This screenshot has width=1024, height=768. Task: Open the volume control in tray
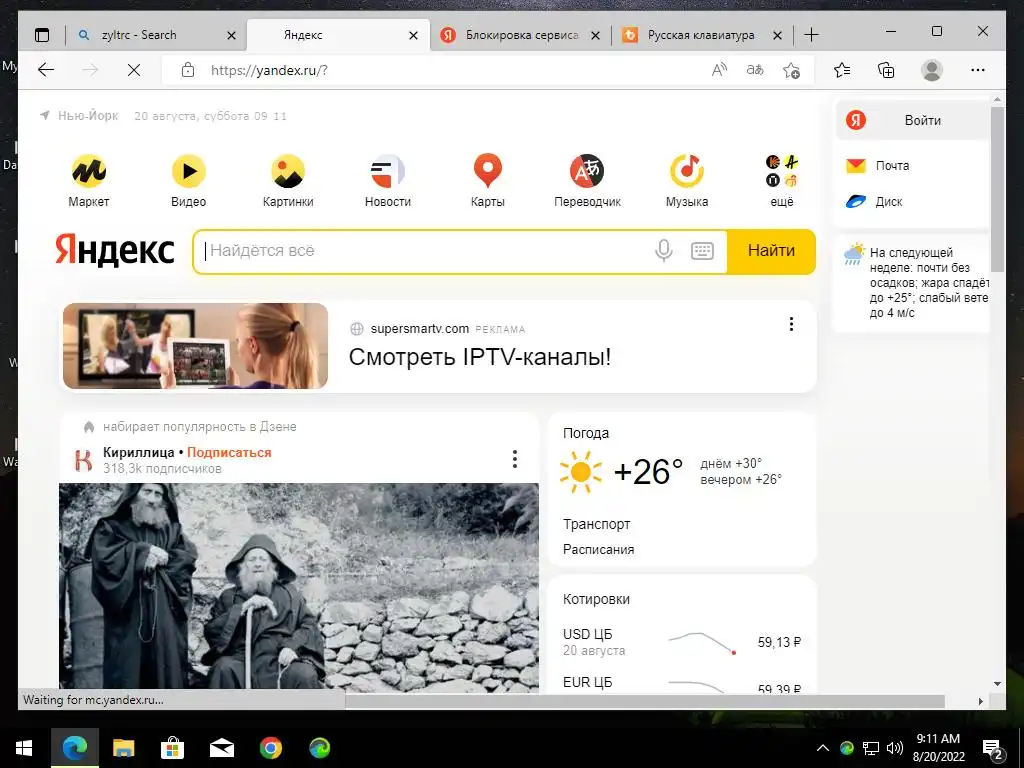[895, 748]
